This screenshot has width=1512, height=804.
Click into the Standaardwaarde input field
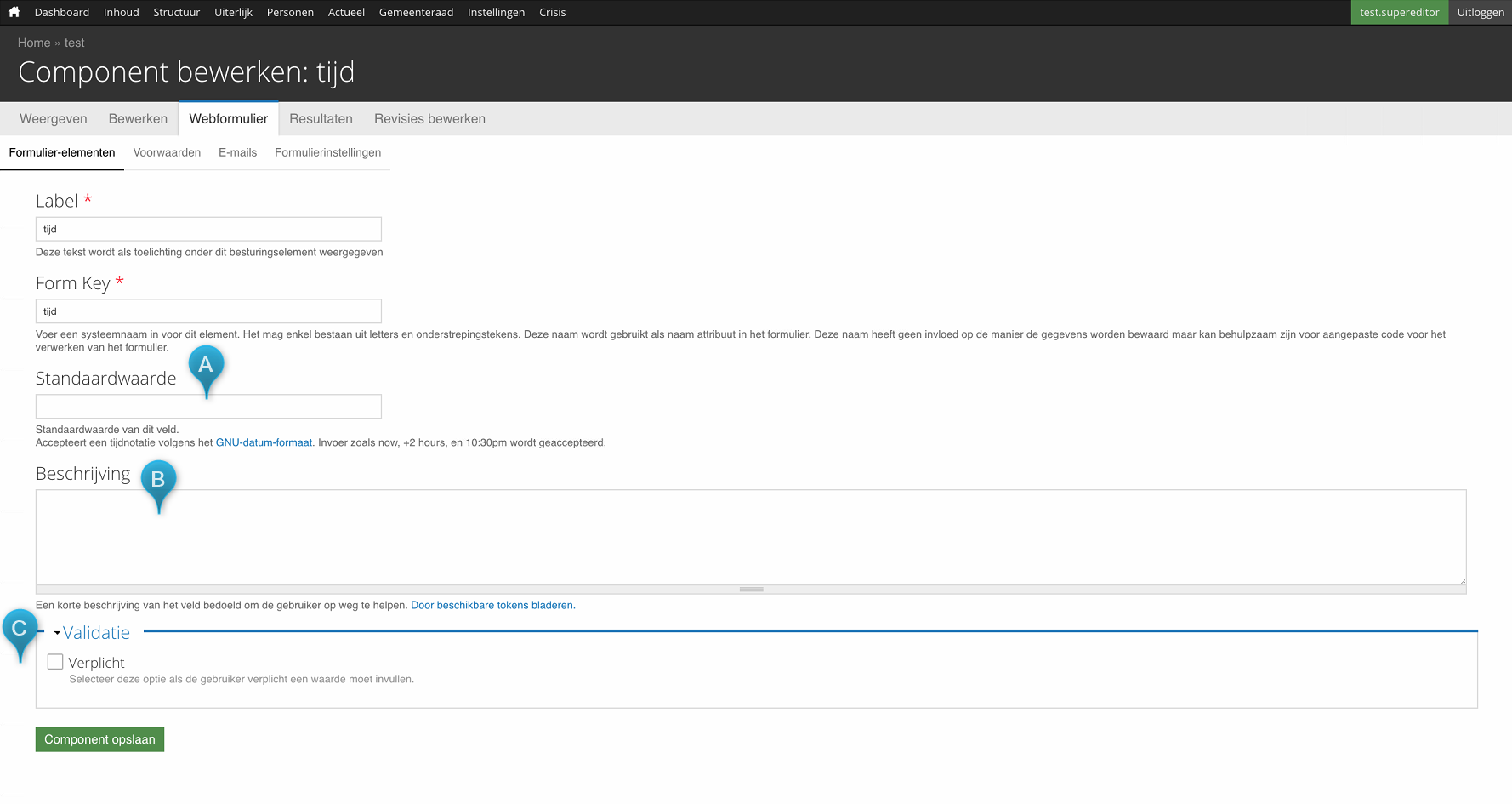coord(208,407)
